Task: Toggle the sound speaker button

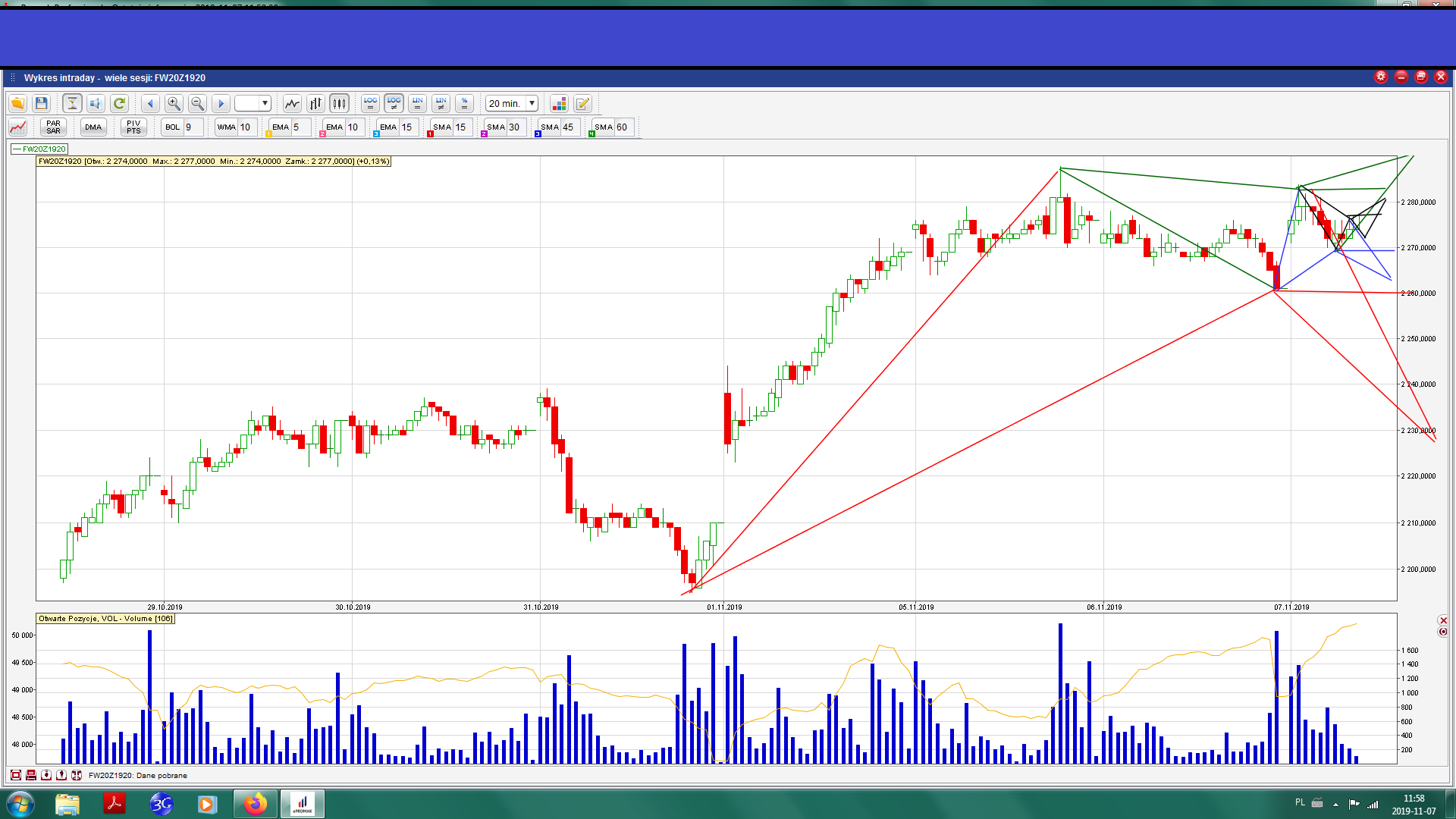Action: pyautogui.click(x=96, y=104)
